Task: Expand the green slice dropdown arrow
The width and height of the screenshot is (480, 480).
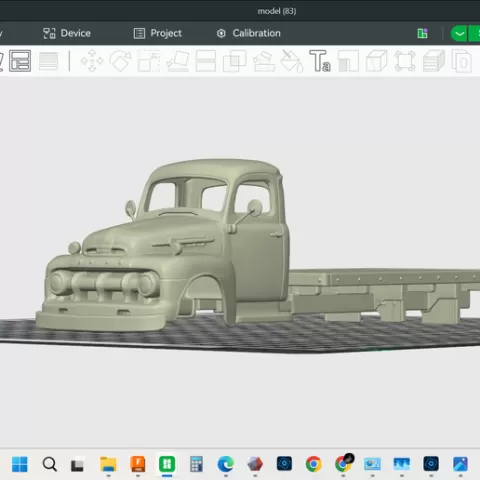Action: click(x=459, y=34)
